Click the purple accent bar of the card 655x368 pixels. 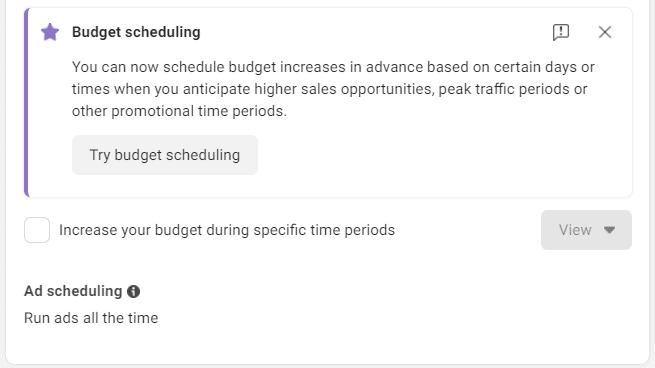pyautogui.click(x=26, y=102)
